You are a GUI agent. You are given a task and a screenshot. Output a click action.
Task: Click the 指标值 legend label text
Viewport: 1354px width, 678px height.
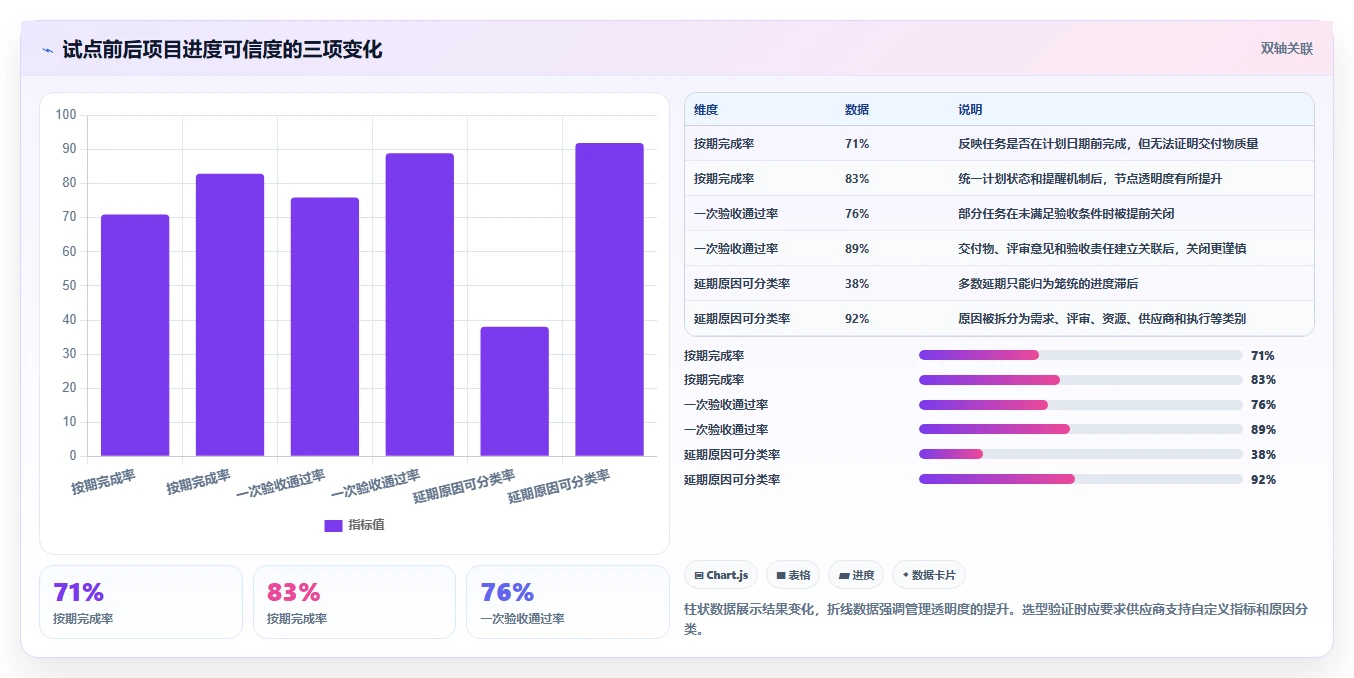[x=366, y=526]
